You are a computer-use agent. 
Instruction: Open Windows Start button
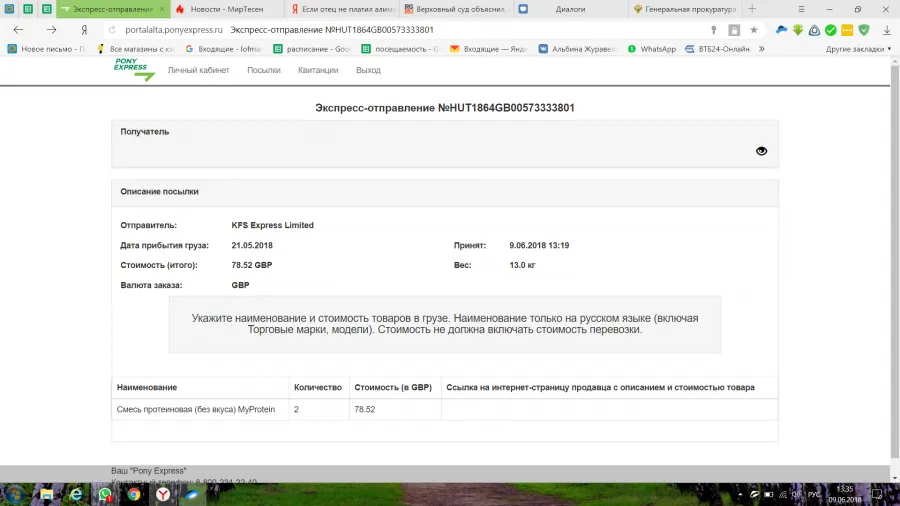pos(15,495)
